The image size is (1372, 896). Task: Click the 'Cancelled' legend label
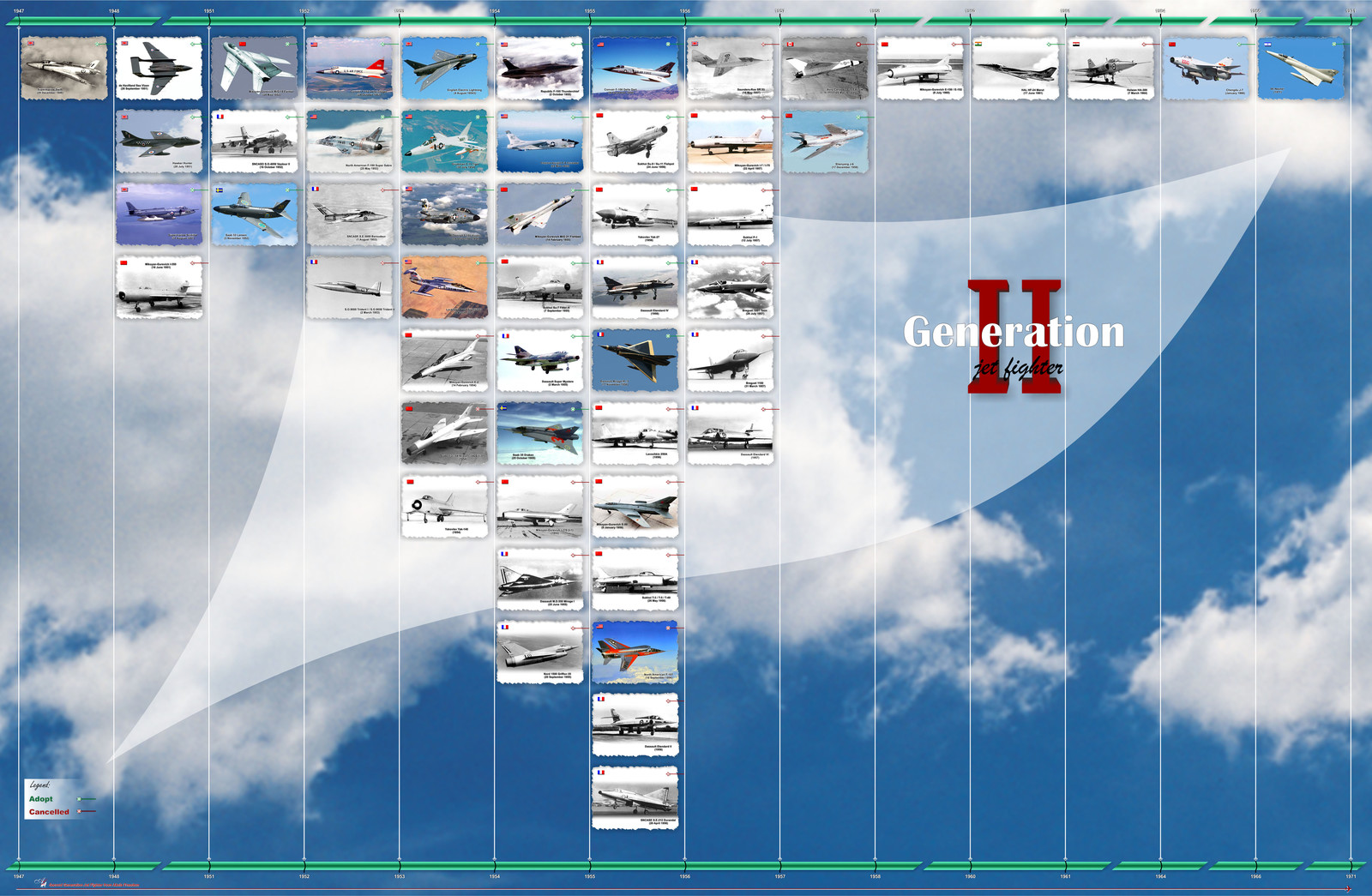click(49, 812)
